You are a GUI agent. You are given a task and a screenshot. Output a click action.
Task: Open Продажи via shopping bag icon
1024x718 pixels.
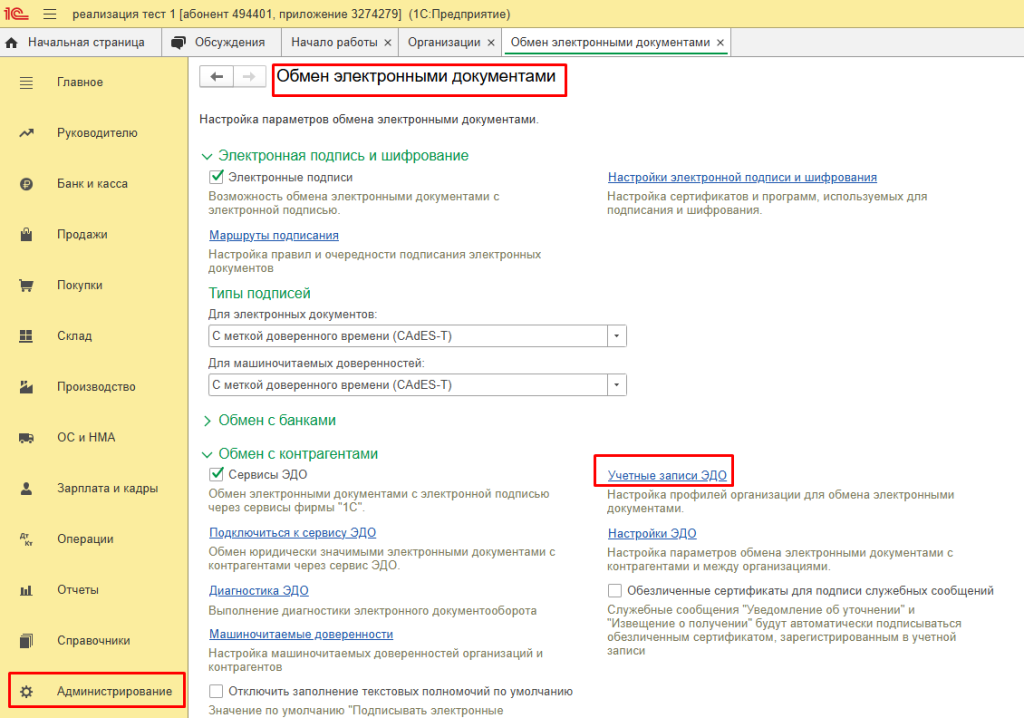26,235
